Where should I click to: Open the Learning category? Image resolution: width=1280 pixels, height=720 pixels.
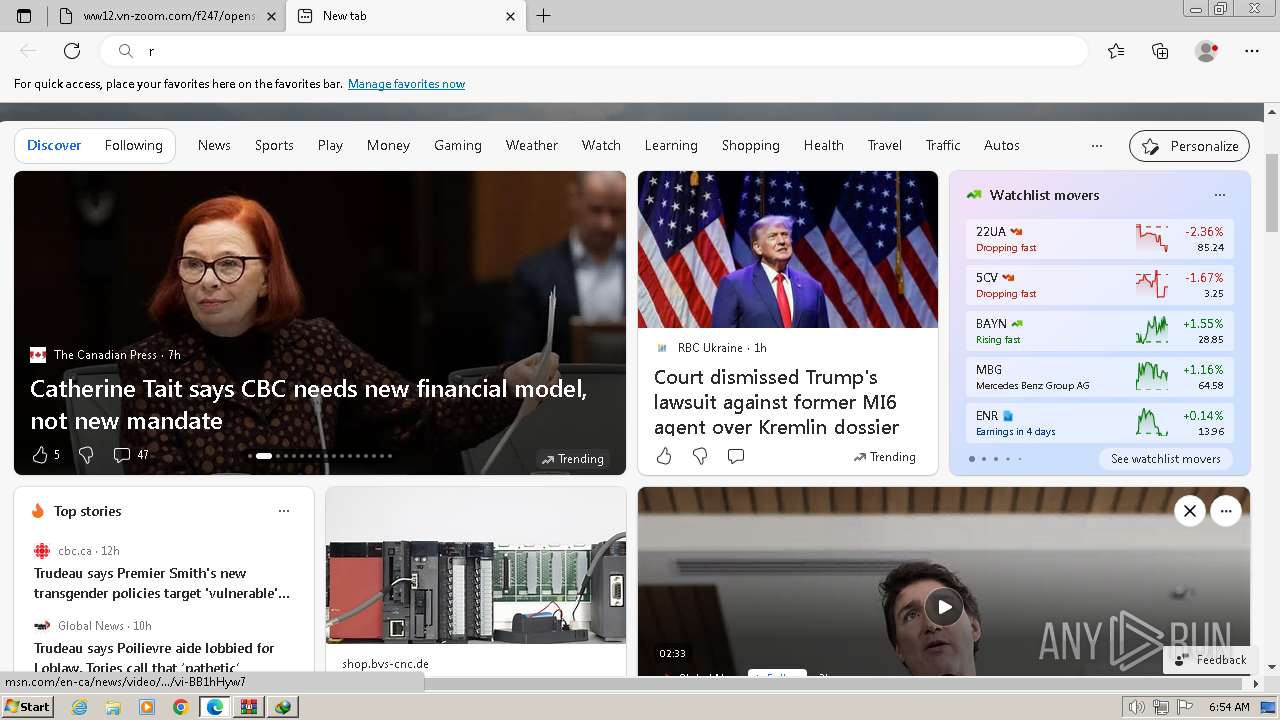[671, 146]
